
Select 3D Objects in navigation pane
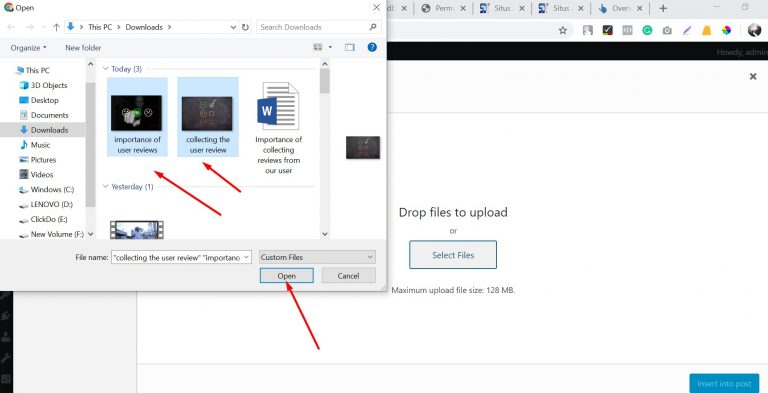43,85
